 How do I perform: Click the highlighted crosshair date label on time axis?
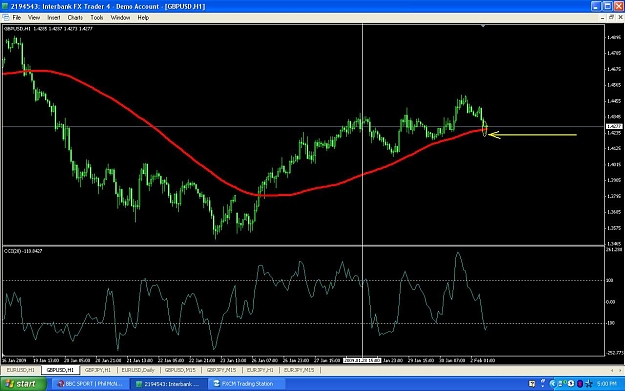point(362,360)
